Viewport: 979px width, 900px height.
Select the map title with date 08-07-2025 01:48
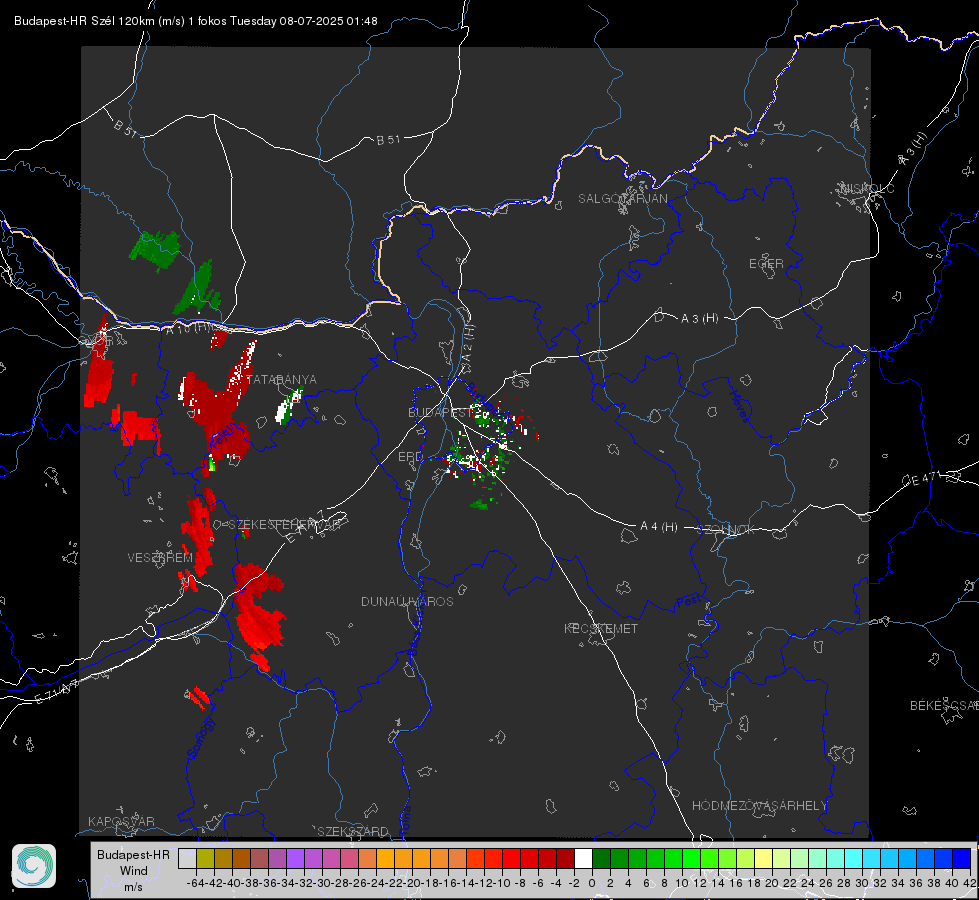[x=195, y=21]
